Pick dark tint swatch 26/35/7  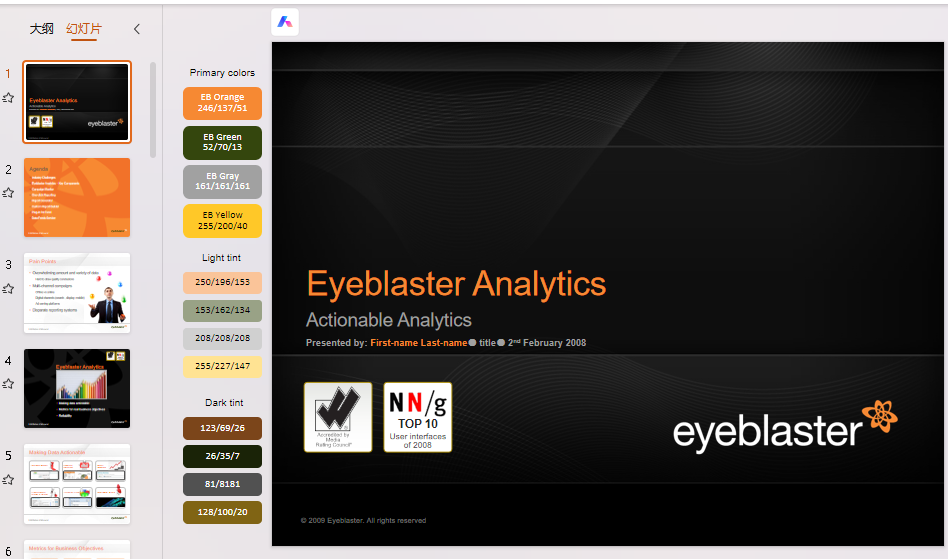click(x=222, y=456)
